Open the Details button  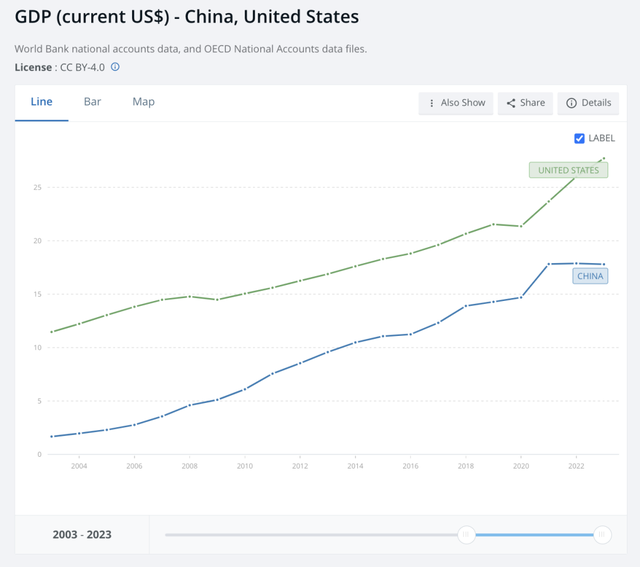pyautogui.click(x=588, y=103)
